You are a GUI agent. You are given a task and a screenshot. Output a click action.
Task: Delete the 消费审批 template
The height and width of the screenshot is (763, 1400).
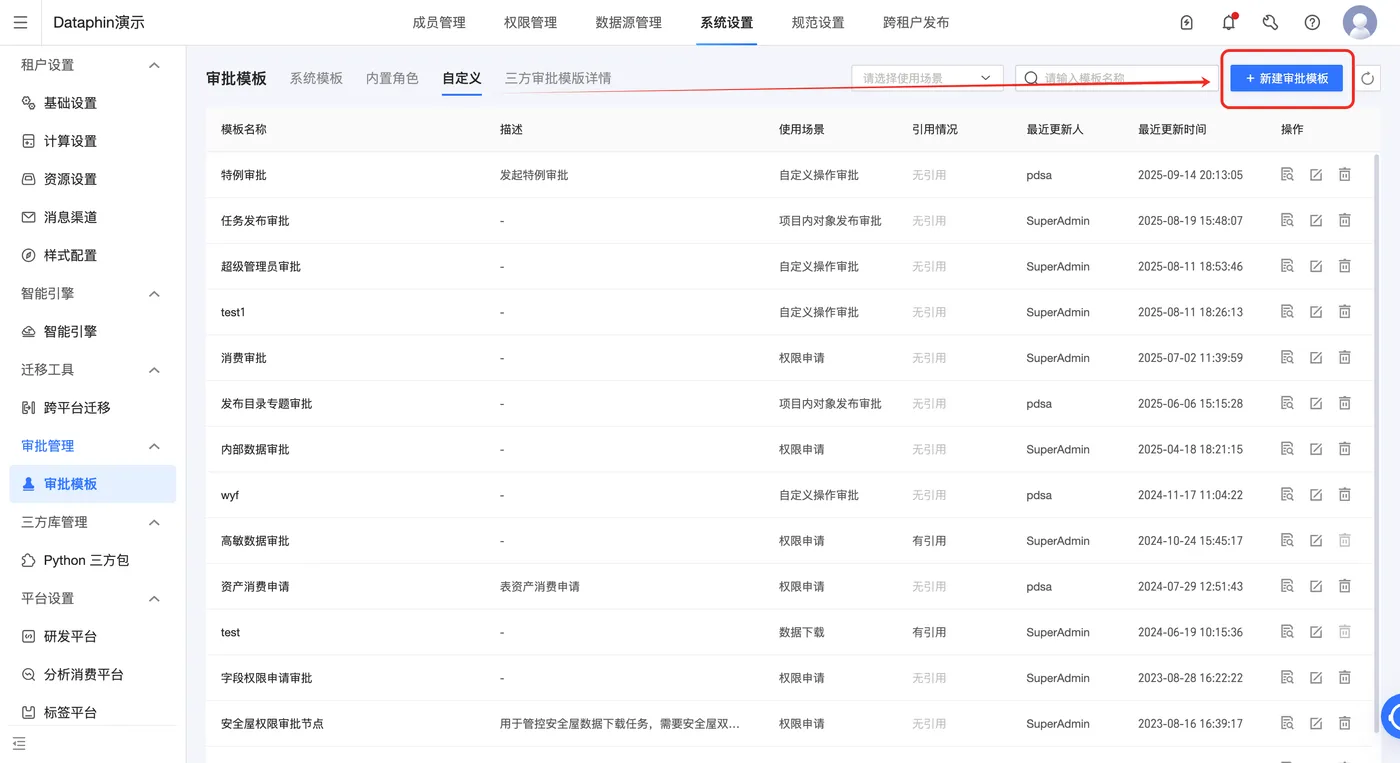pos(1345,357)
